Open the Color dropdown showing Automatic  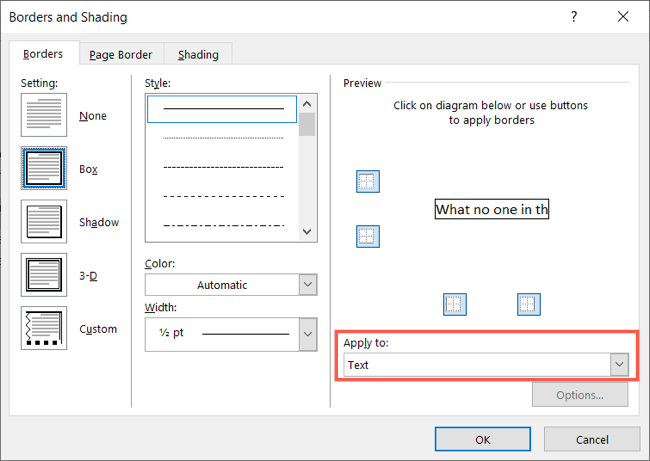pos(231,285)
